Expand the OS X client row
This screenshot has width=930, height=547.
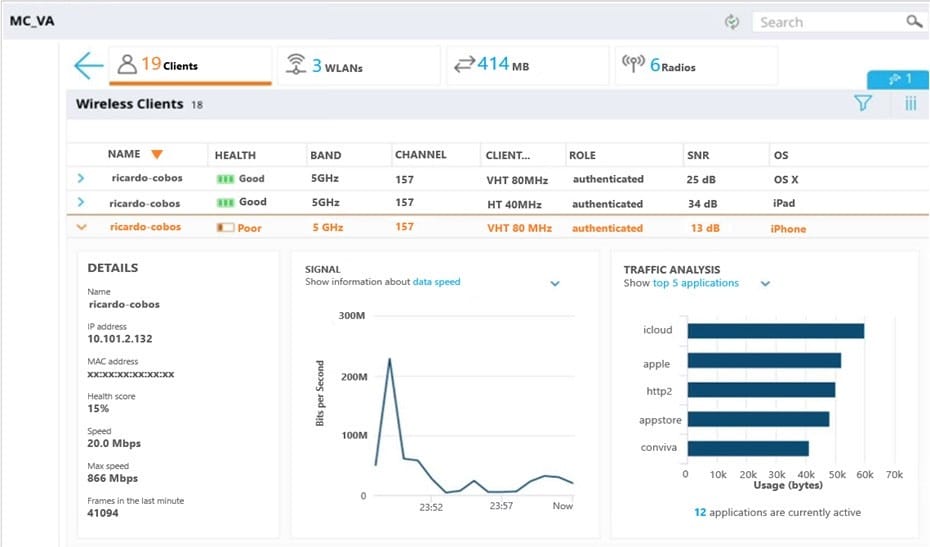pos(82,178)
